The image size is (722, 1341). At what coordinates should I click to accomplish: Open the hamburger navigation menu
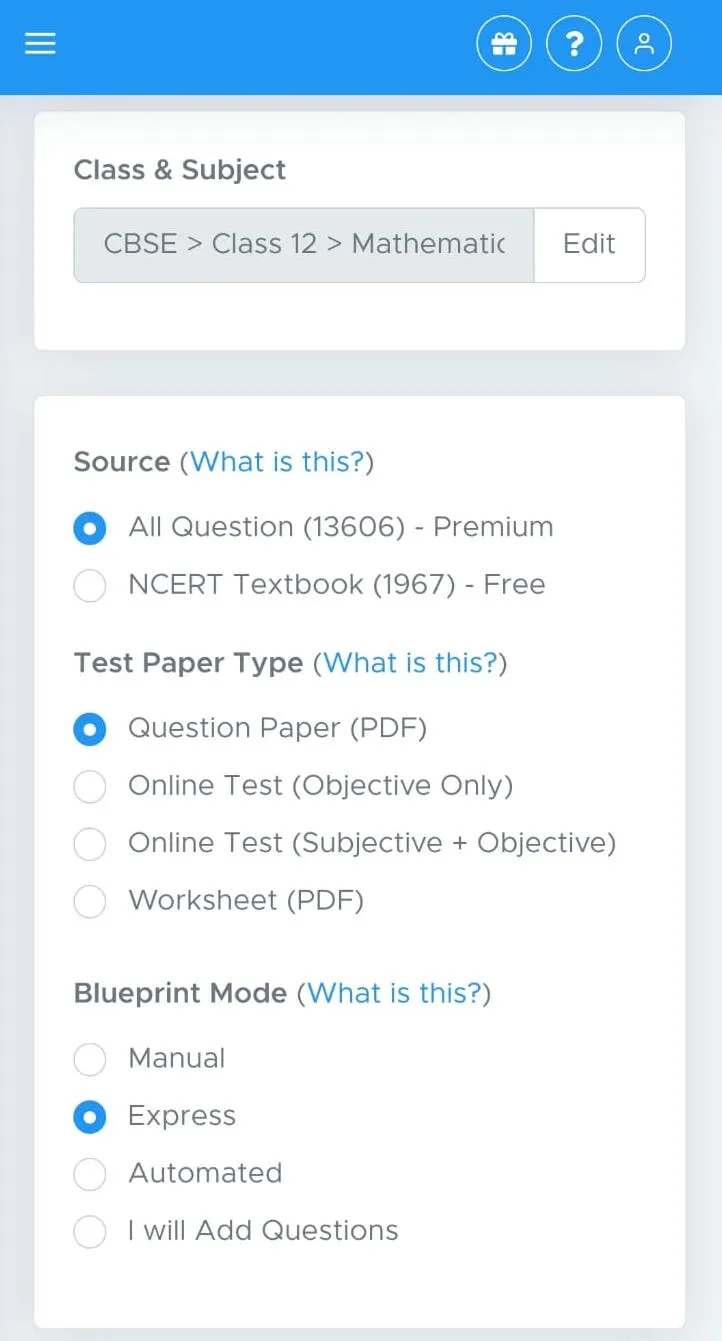coord(40,43)
